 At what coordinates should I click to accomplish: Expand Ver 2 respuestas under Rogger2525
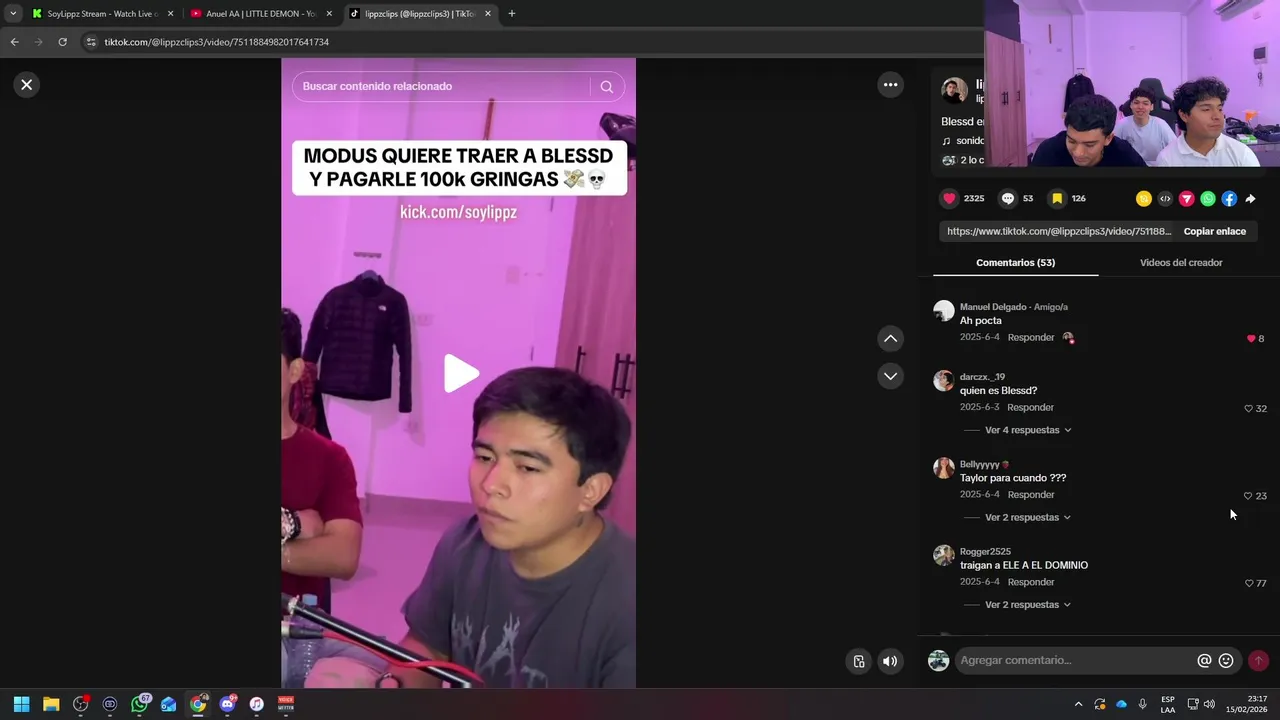1028,604
